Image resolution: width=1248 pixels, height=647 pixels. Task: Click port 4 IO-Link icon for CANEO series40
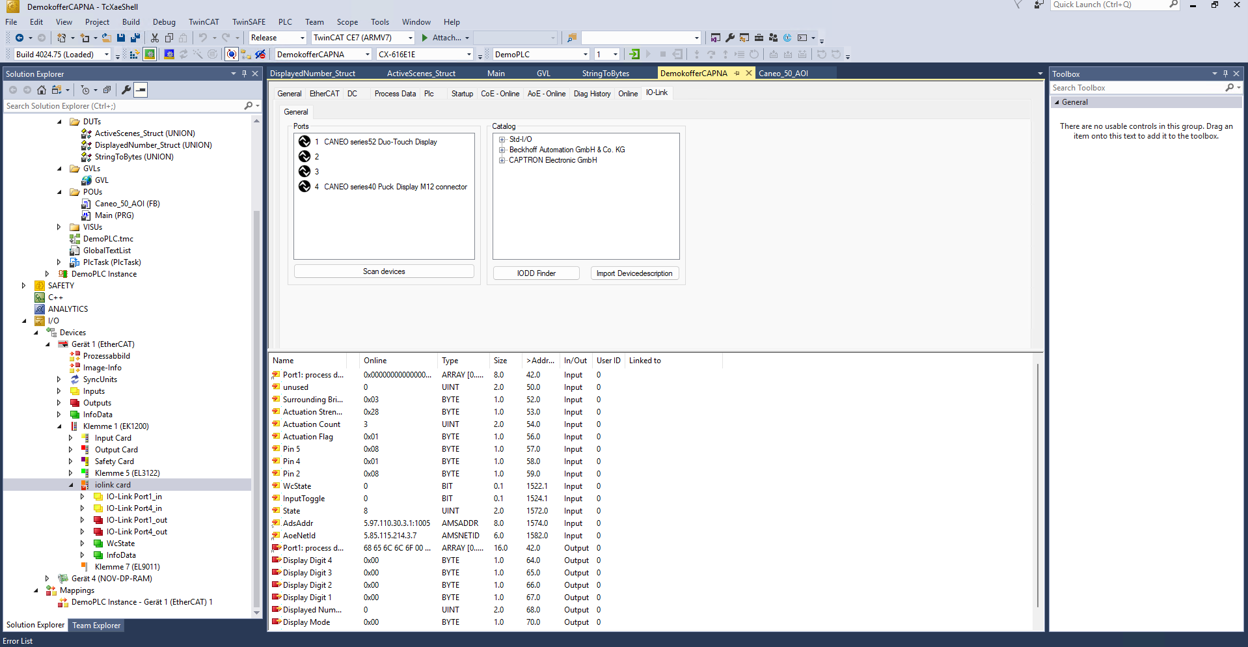305,187
